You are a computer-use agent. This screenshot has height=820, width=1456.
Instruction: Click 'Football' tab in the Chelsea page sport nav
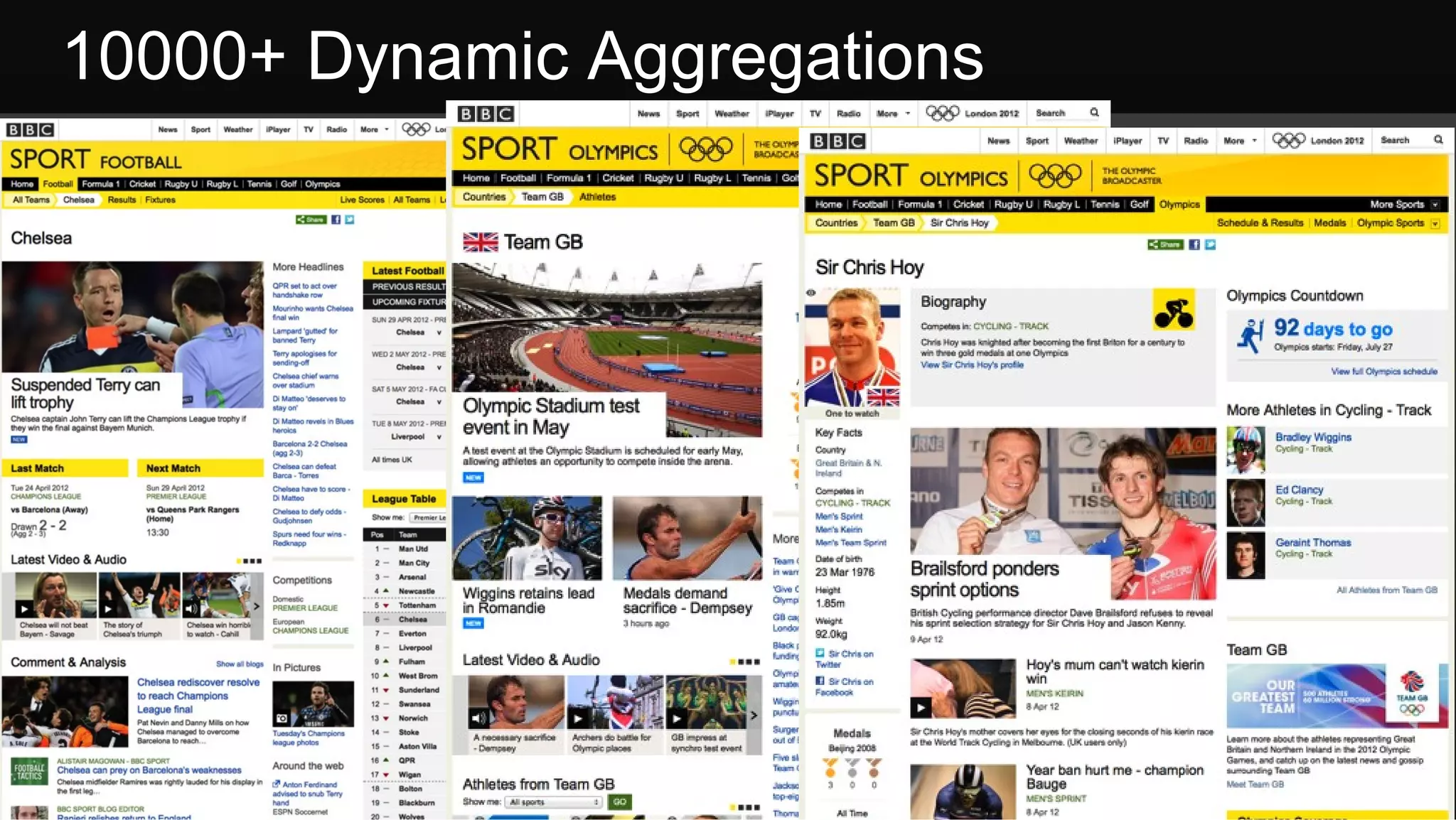tap(58, 184)
